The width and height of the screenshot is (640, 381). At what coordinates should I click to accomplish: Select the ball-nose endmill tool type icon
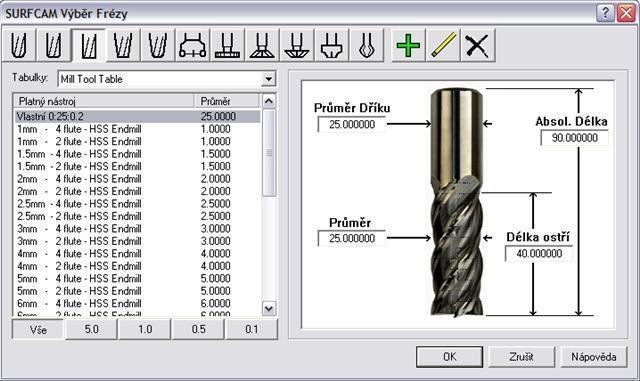point(19,45)
